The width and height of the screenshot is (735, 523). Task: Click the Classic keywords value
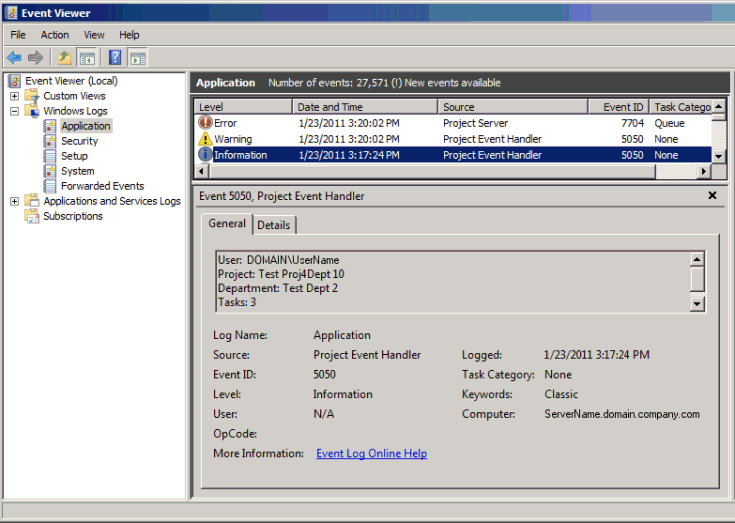point(561,395)
